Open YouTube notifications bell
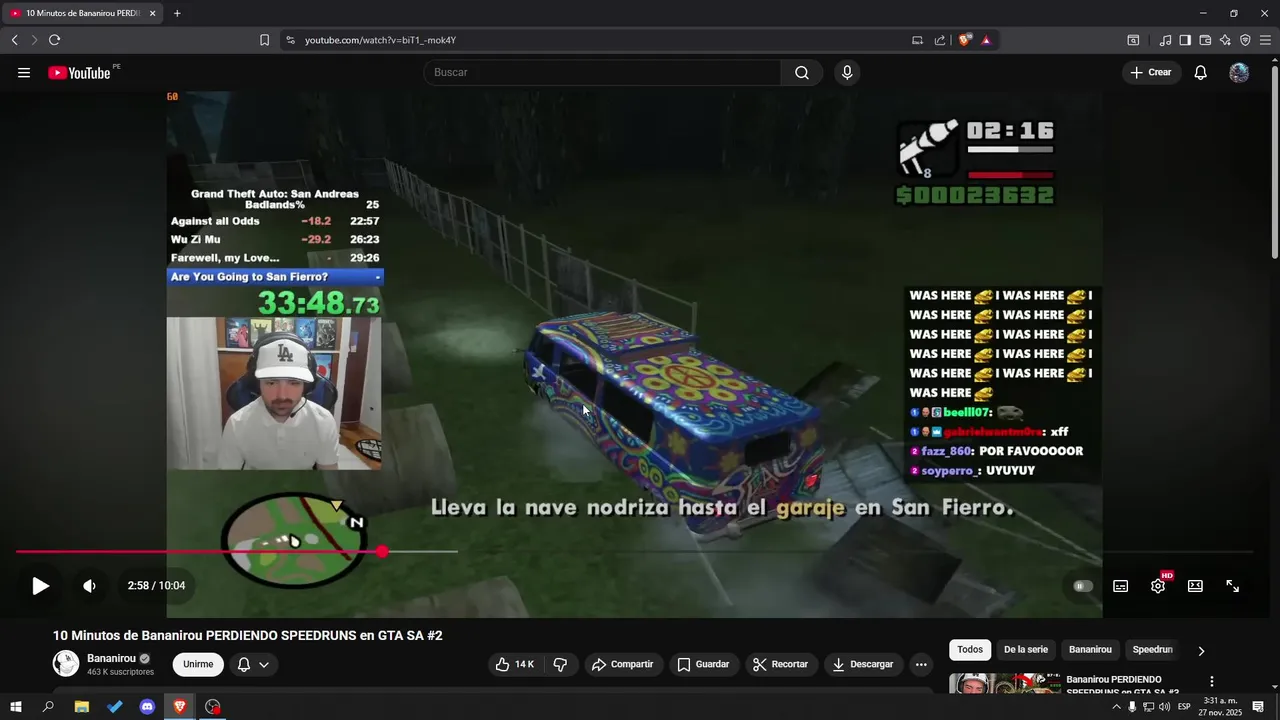The height and width of the screenshot is (720, 1280). click(x=1201, y=73)
